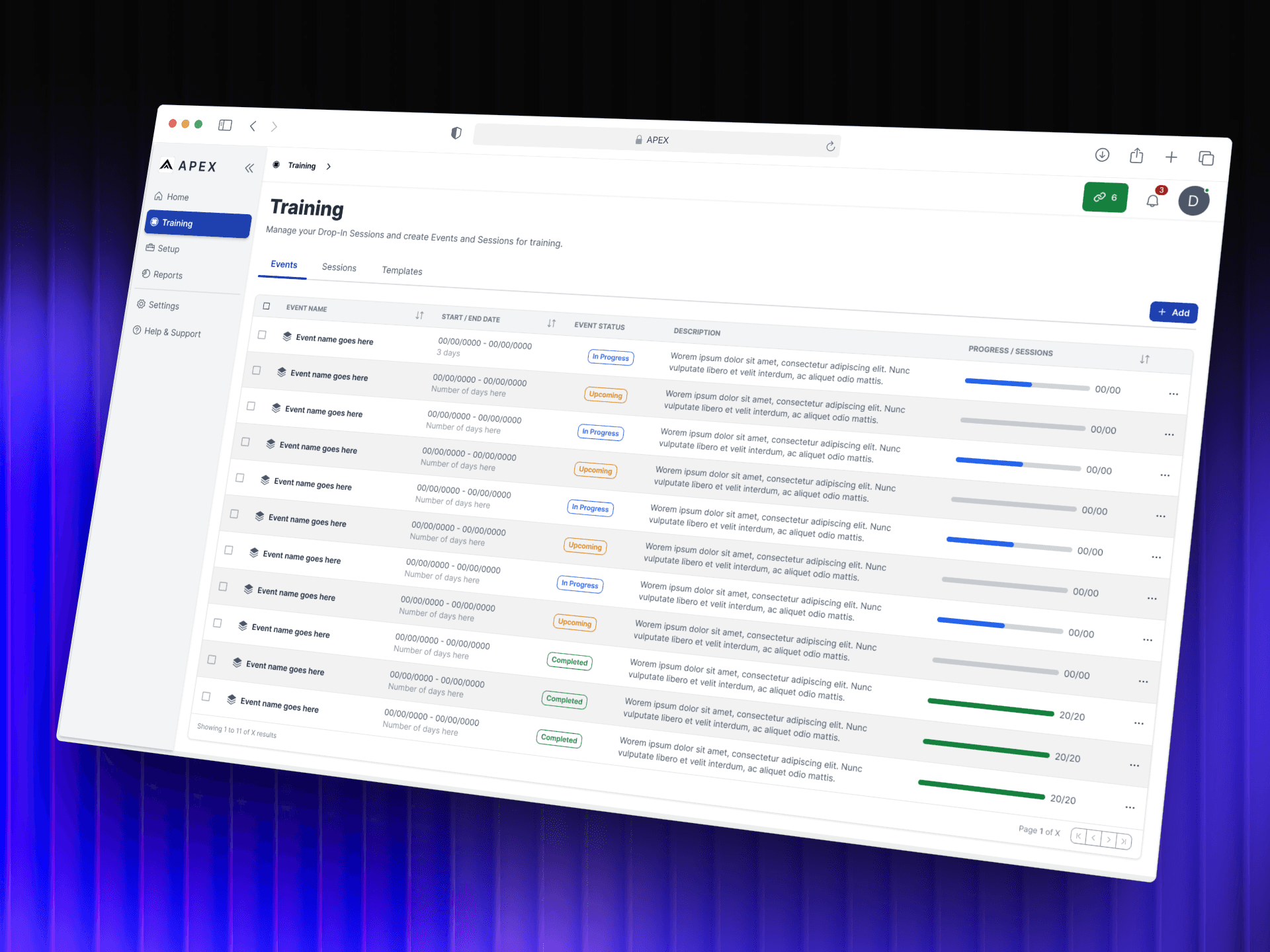Click the browser downloads icon
The width and height of the screenshot is (1270, 952).
pyautogui.click(x=1102, y=155)
